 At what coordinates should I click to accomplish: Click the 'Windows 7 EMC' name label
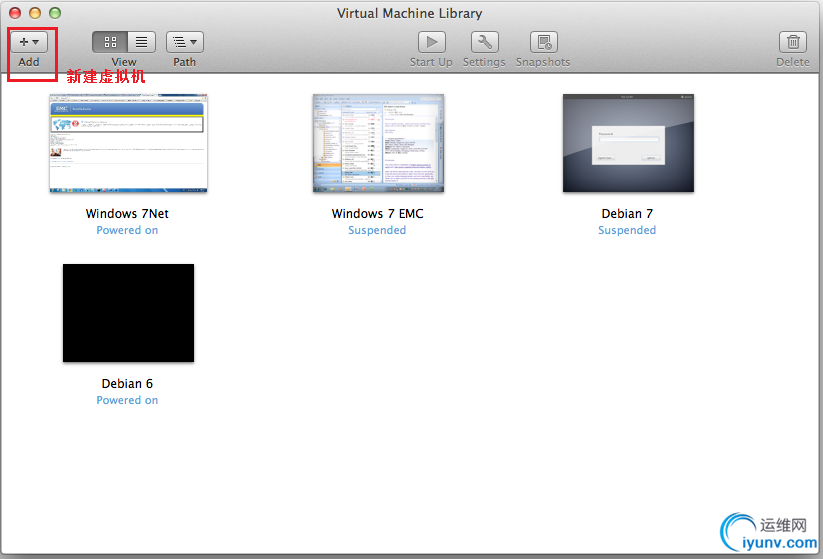point(377,214)
